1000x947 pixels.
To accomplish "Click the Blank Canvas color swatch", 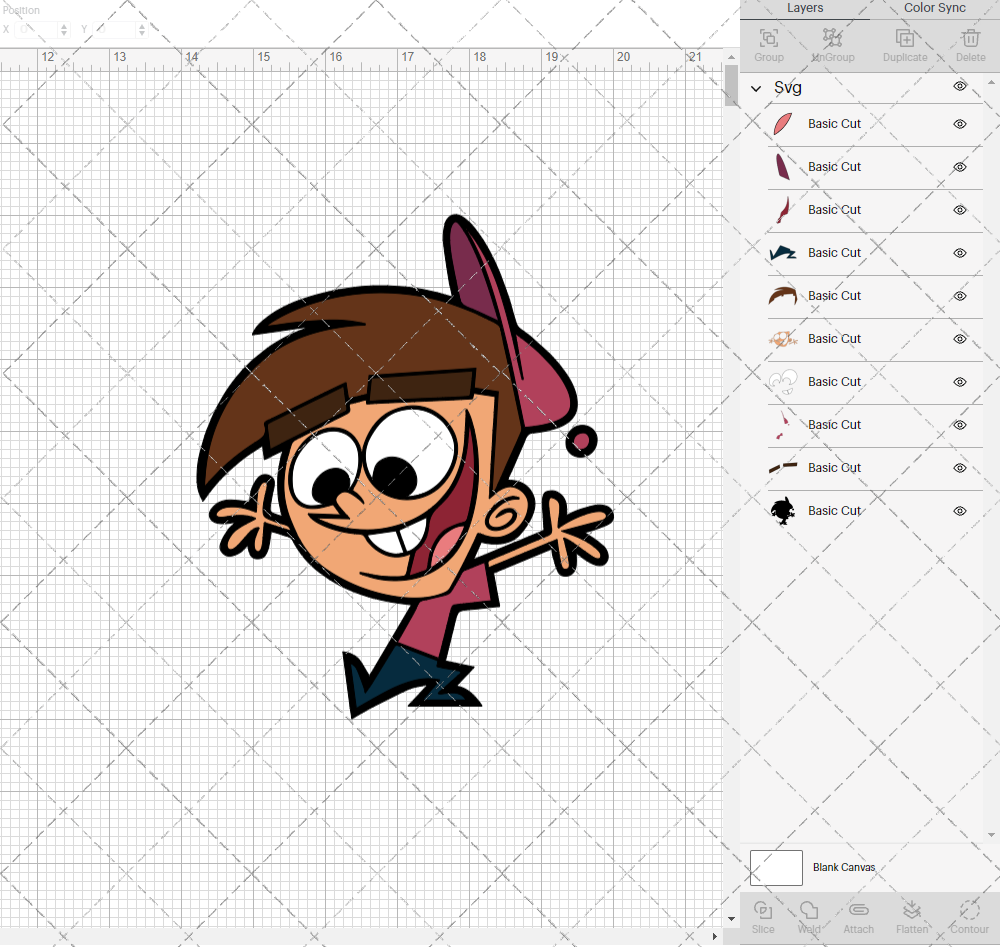I will click(776, 868).
